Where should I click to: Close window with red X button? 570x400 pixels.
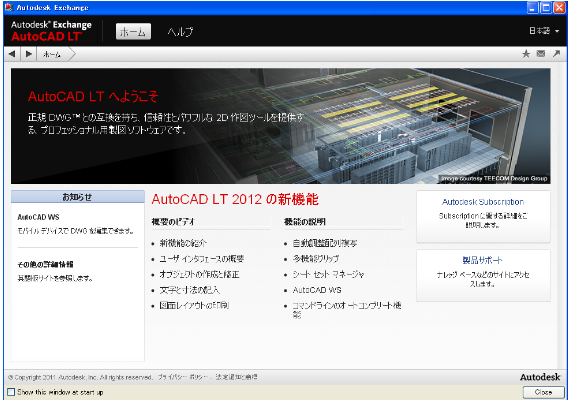pyautogui.click(x=559, y=8)
